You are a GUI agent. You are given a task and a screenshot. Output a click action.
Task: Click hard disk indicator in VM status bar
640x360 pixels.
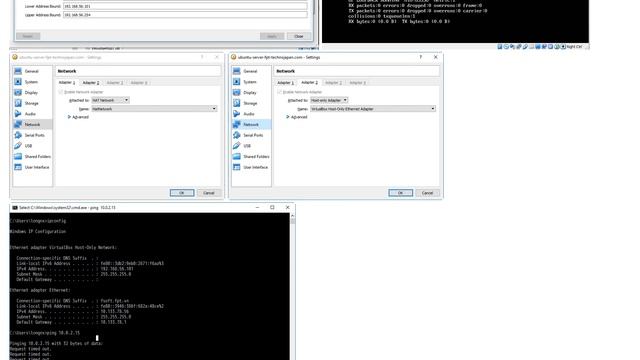tap(500, 47)
